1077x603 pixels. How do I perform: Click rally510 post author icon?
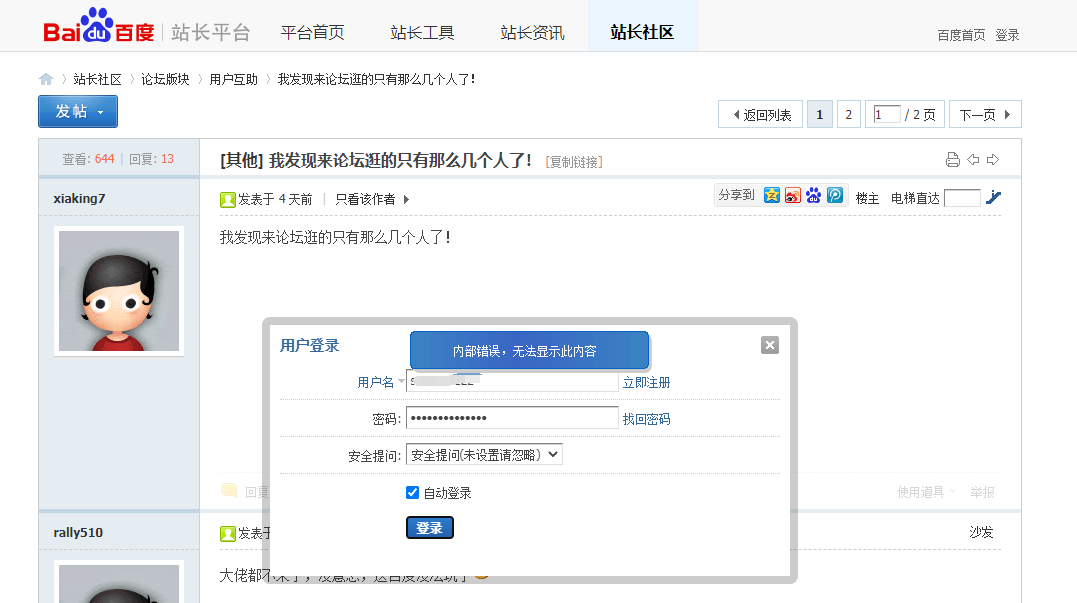click(x=227, y=534)
